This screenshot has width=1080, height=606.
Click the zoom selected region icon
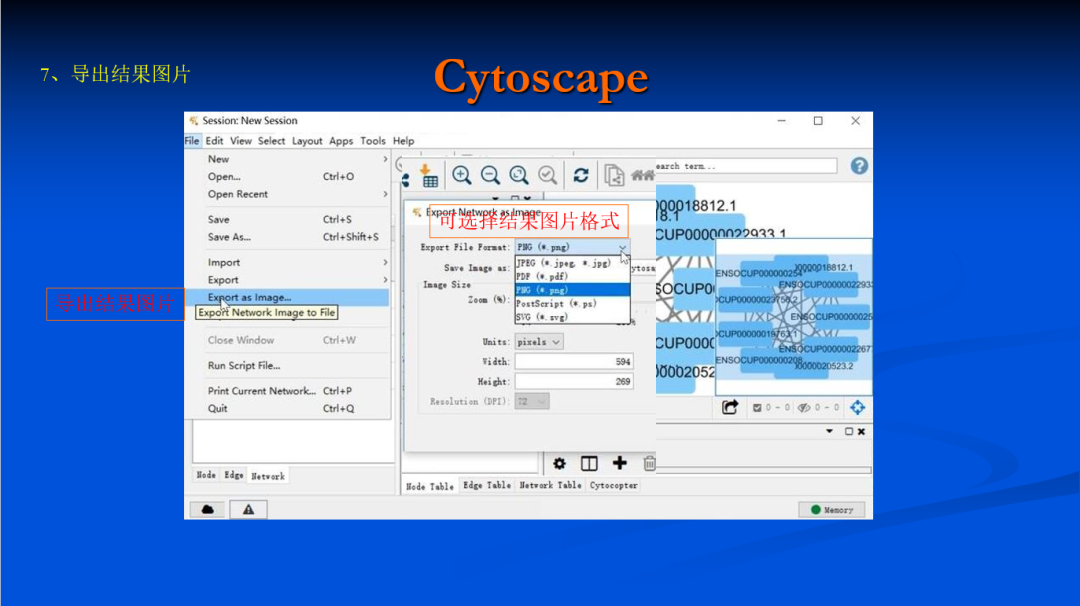(548, 175)
